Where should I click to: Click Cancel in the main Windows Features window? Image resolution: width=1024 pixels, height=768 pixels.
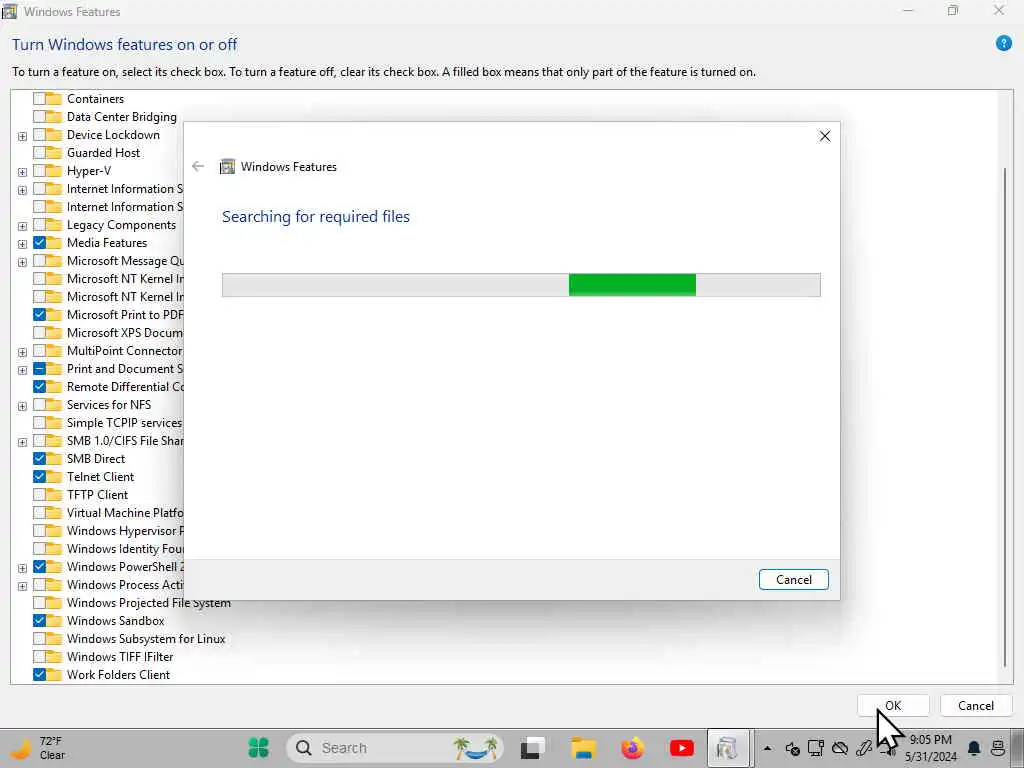click(976, 705)
